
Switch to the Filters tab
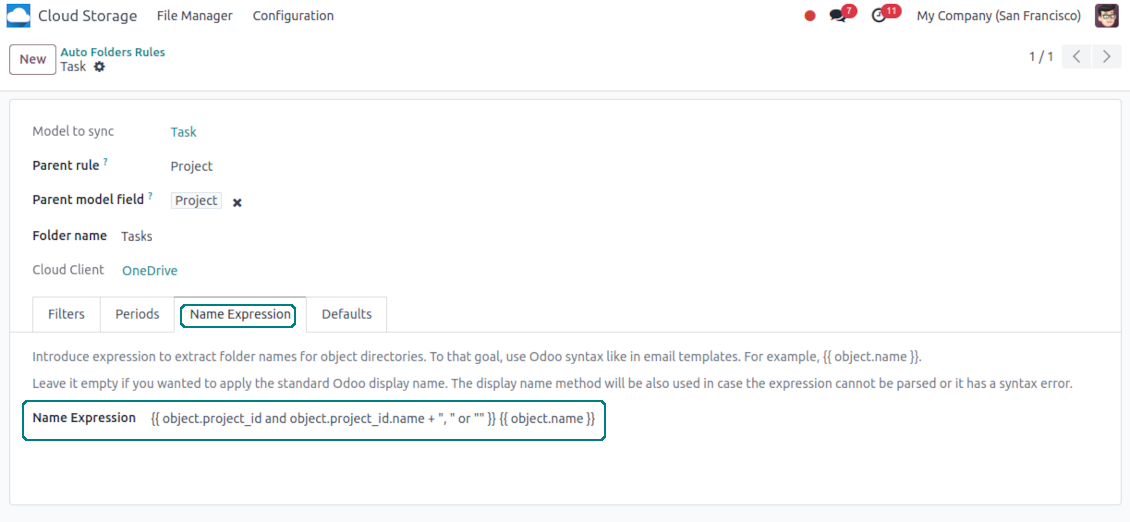66,314
